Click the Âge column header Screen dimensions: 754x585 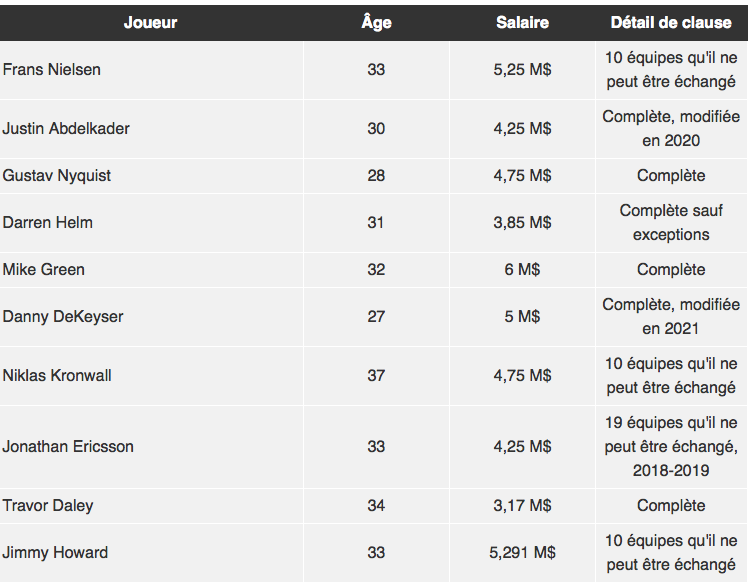(x=377, y=23)
